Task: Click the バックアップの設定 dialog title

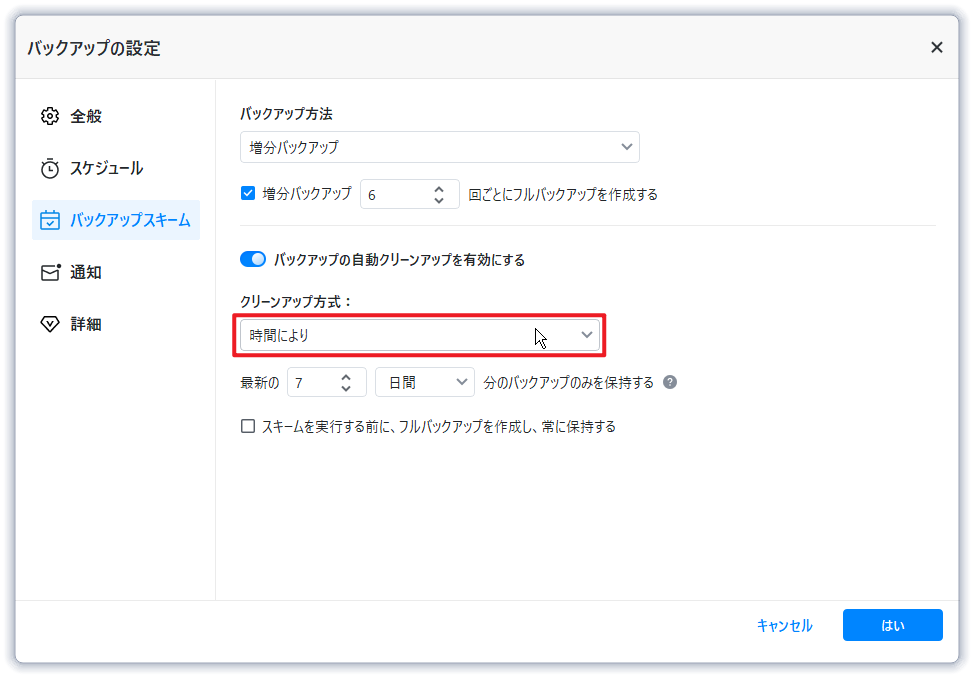Action: tap(94, 48)
